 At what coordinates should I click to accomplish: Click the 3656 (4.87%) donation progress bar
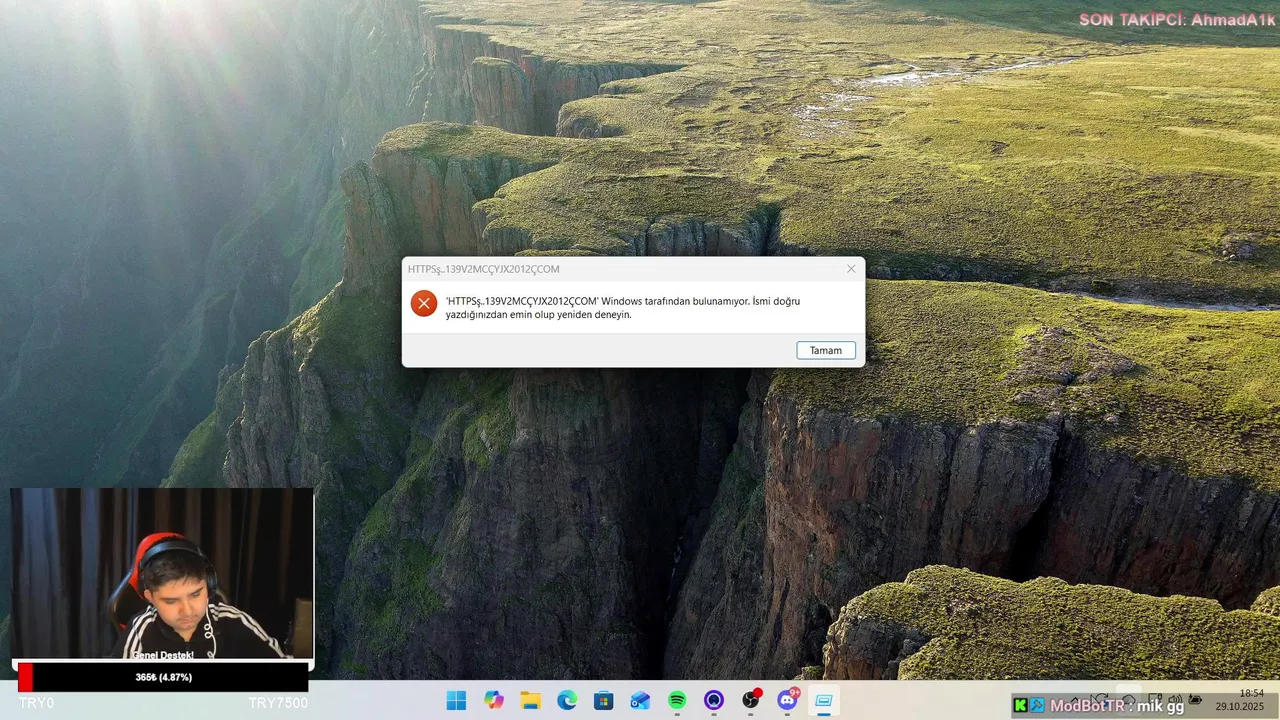tap(163, 677)
